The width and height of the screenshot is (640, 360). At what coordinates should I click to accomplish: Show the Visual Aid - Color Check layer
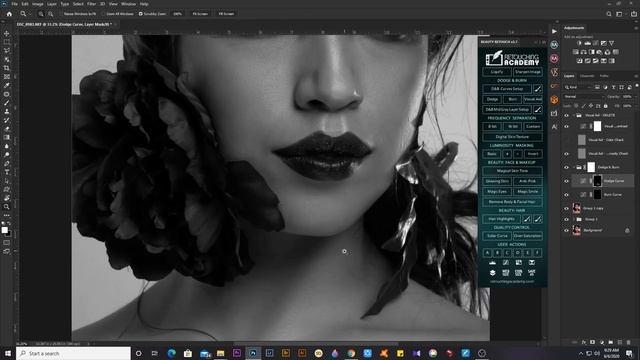click(x=566, y=140)
